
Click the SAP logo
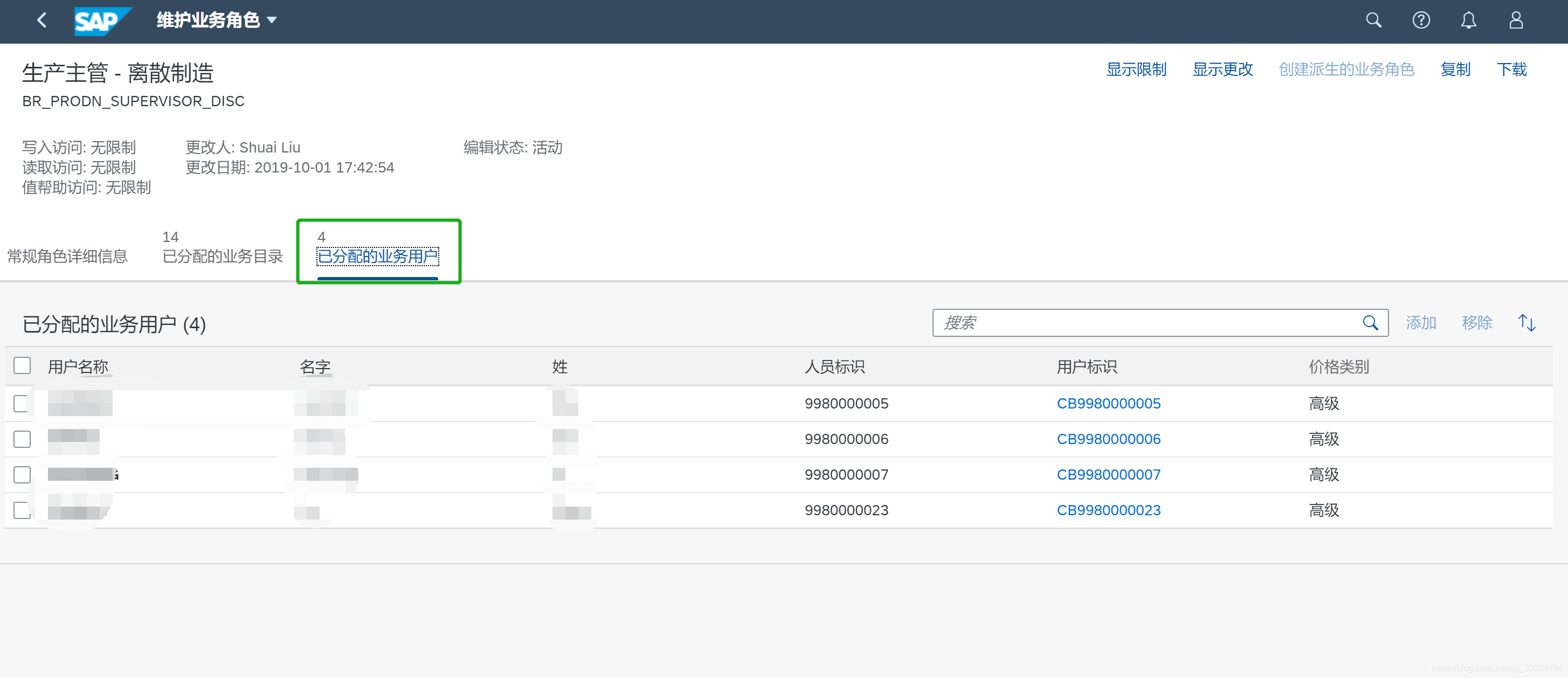(103, 22)
